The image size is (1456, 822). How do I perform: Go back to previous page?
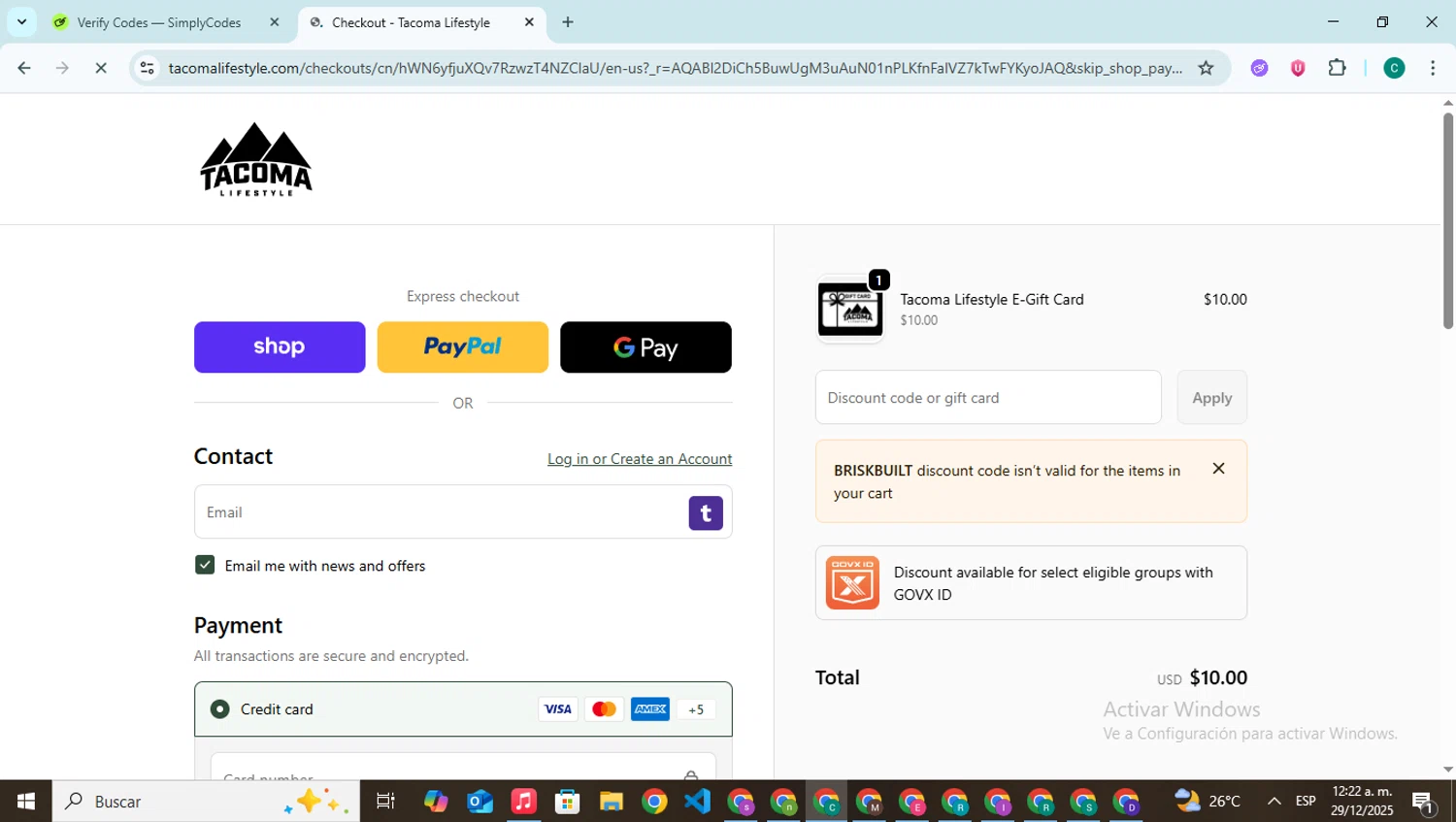(x=24, y=68)
